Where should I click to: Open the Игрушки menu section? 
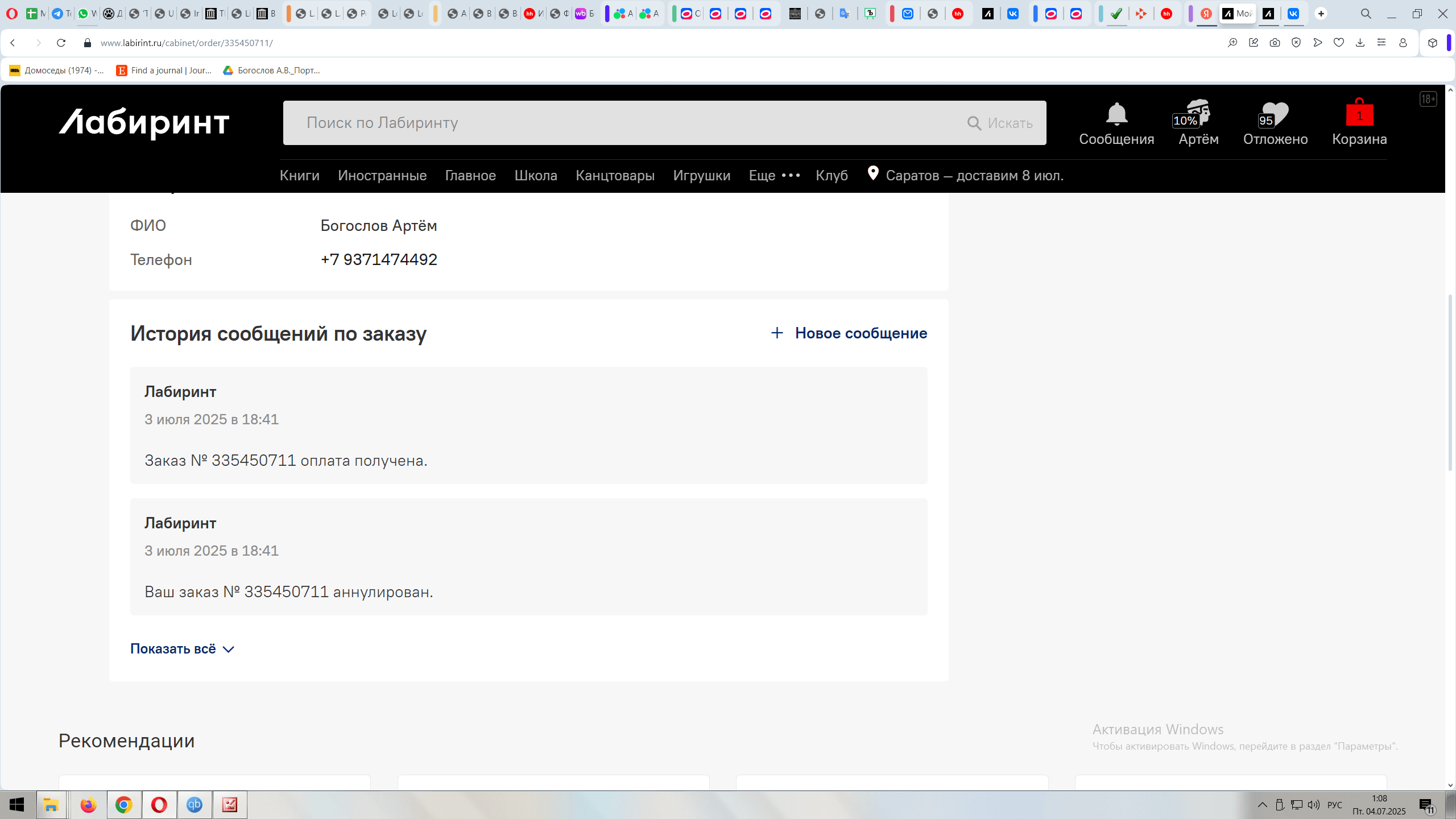click(701, 175)
